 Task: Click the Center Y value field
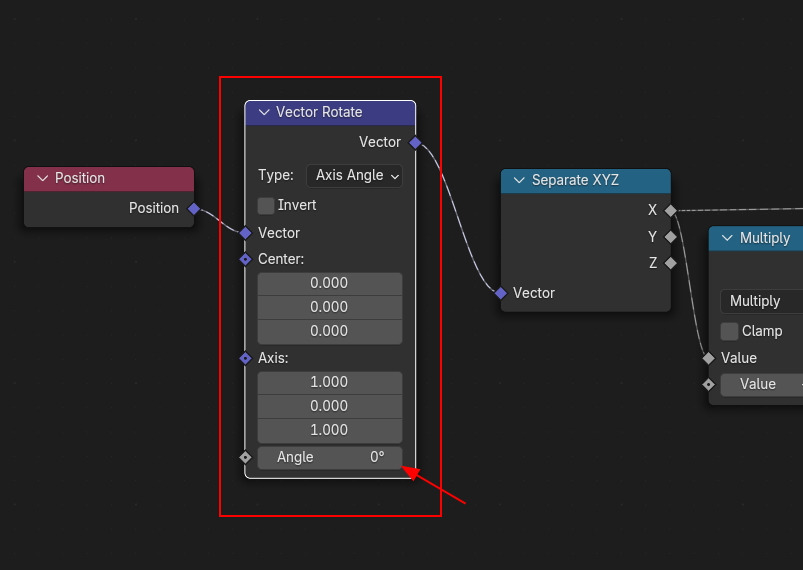[x=330, y=307]
